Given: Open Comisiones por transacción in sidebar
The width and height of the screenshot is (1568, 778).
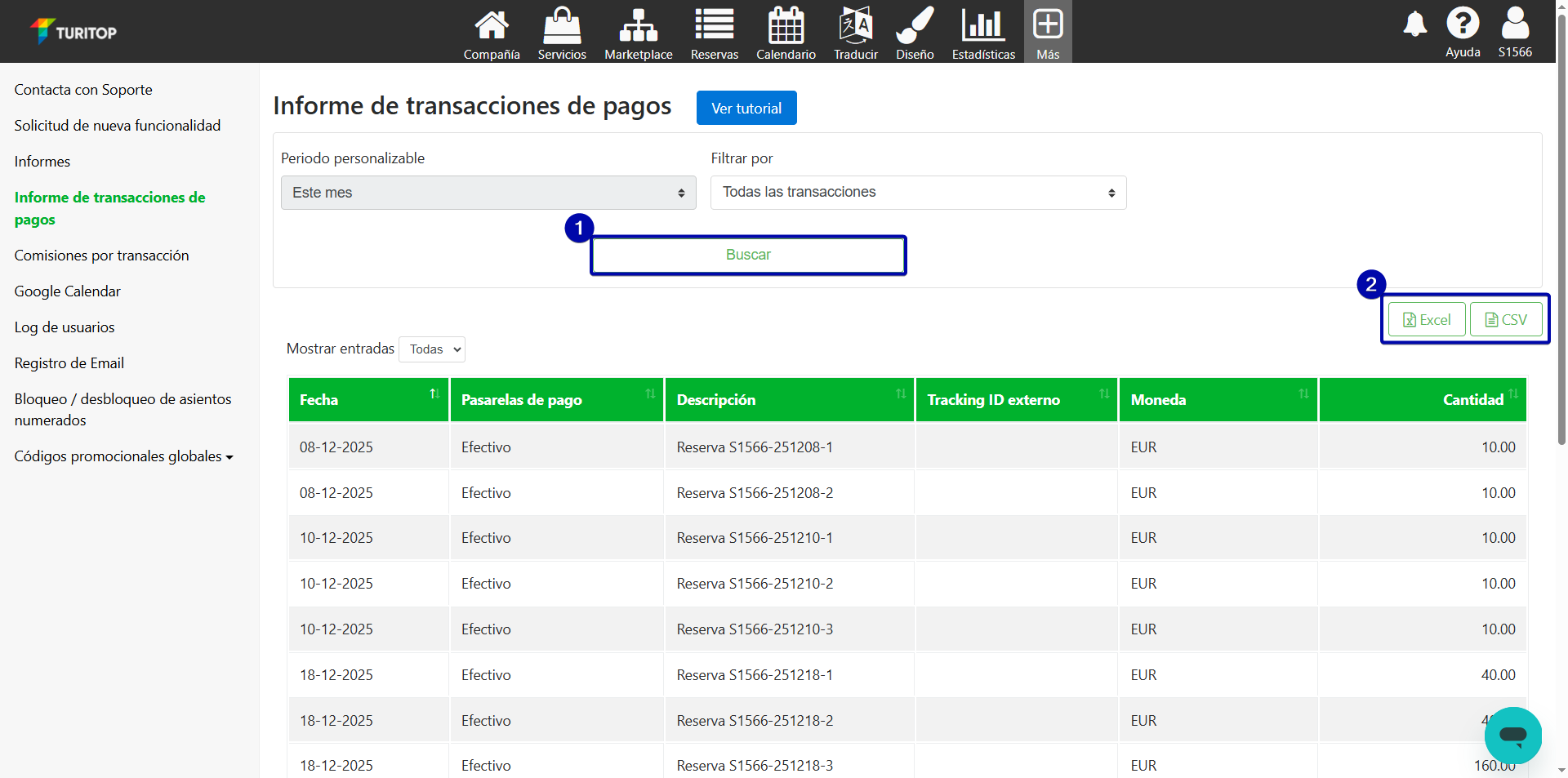Looking at the screenshot, I should pos(101,256).
